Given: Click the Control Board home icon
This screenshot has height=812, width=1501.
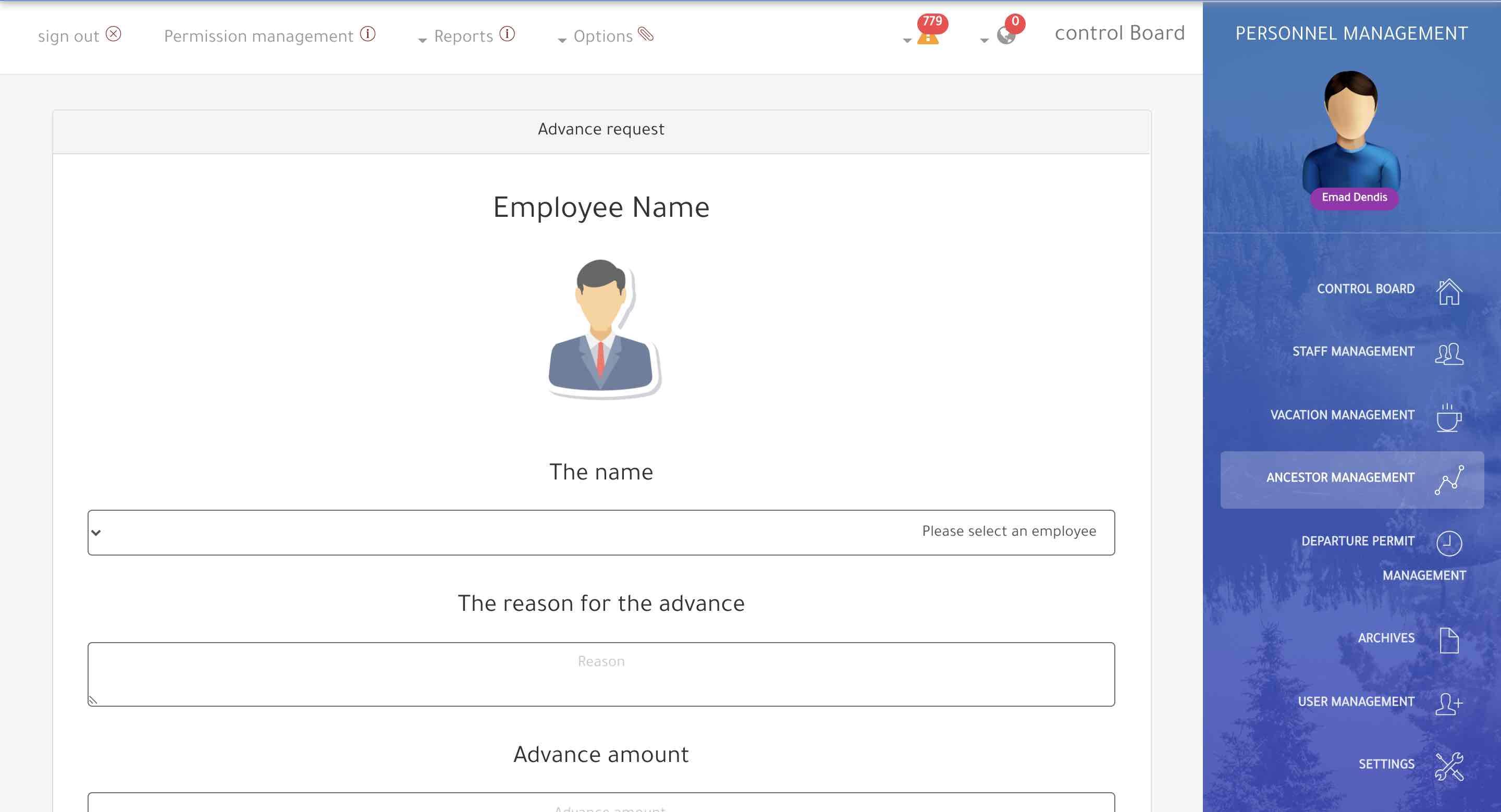Looking at the screenshot, I should [1448, 291].
